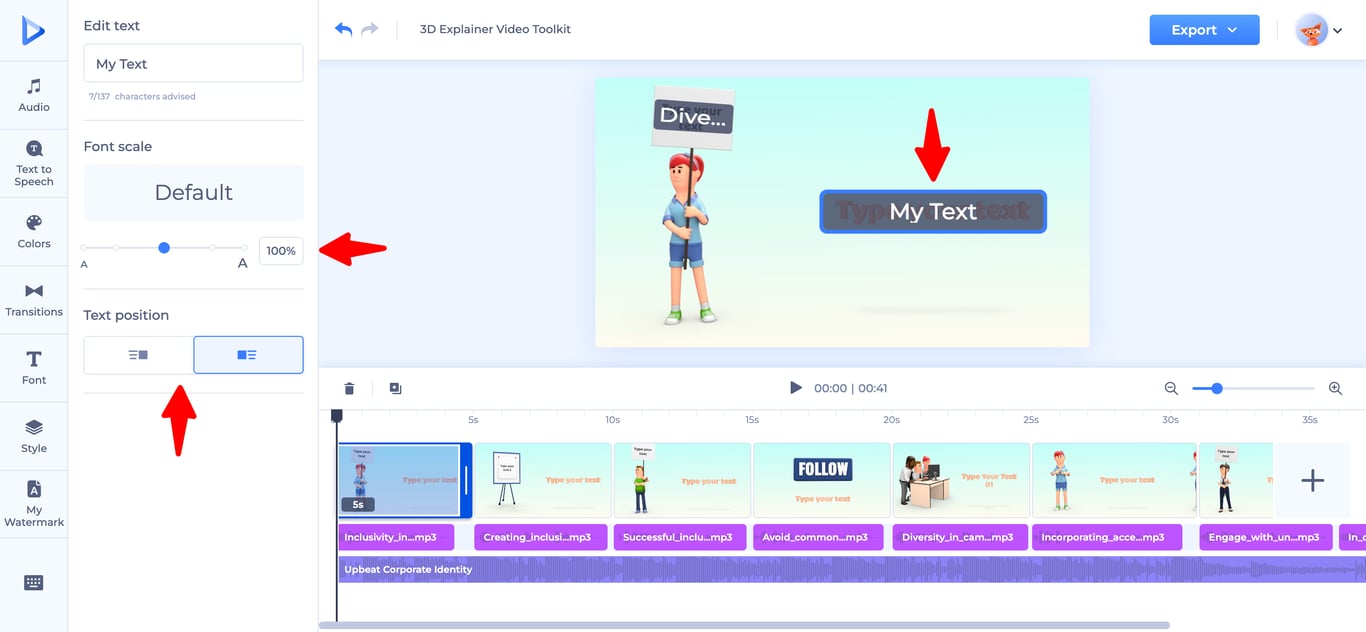Play the video preview

pyautogui.click(x=796, y=388)
